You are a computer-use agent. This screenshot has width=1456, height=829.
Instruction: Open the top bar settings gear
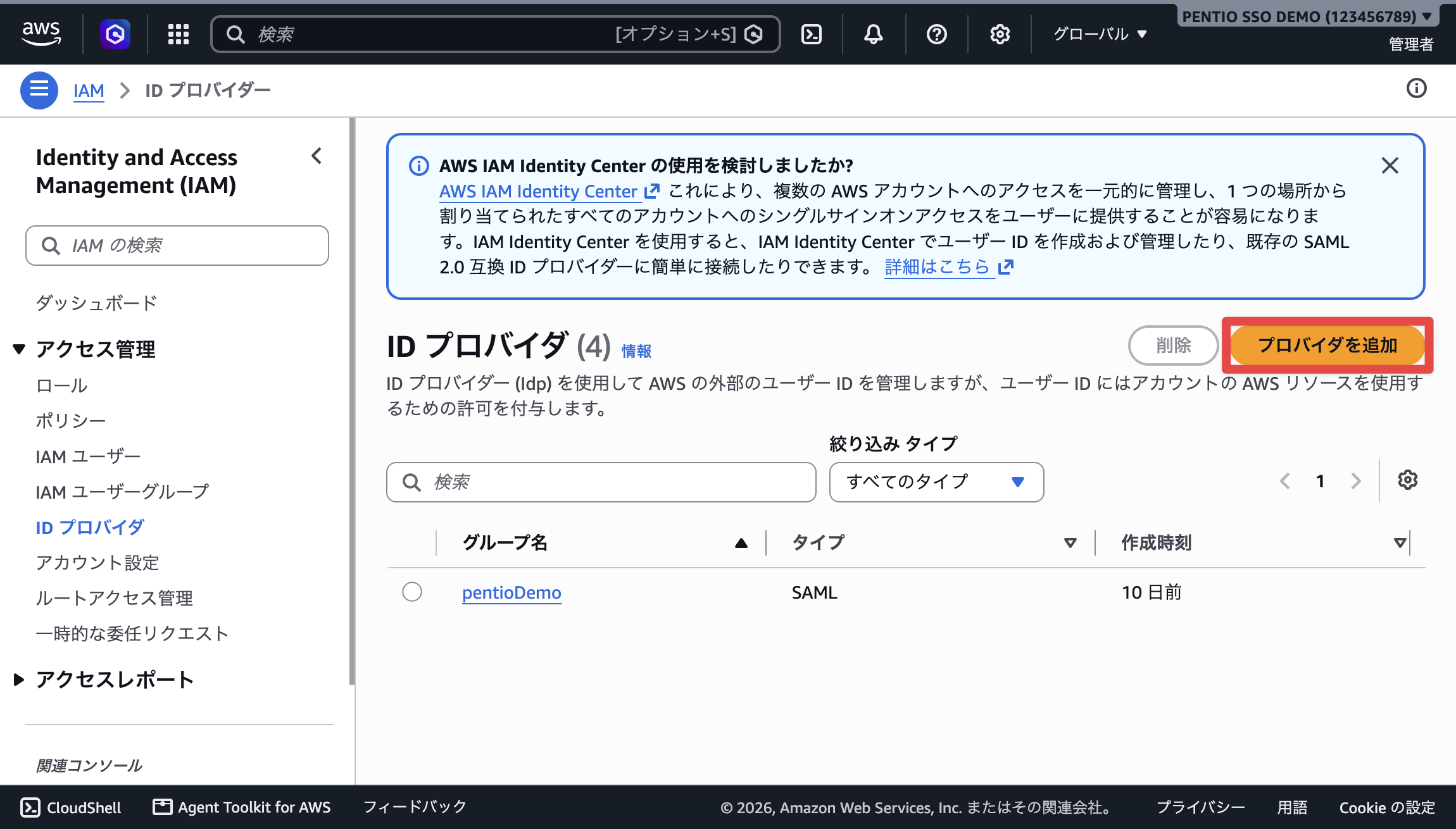1000,34
